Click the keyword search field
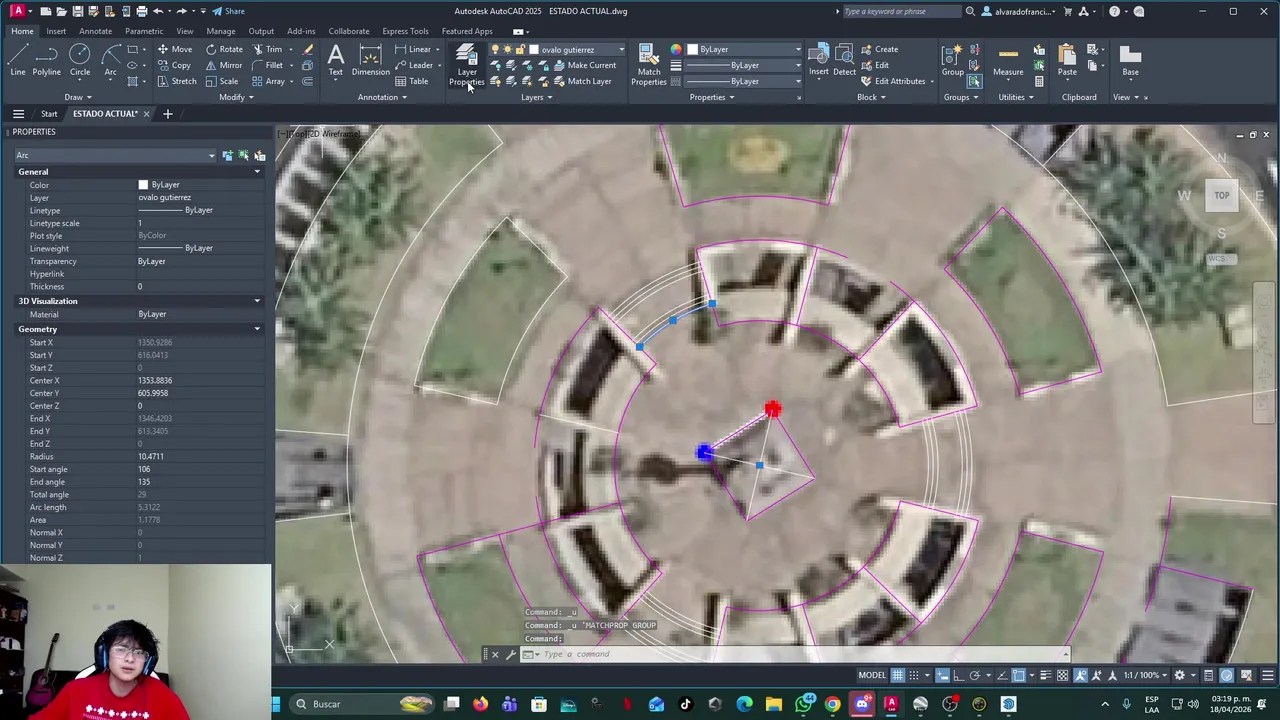 click(x=902, y=11)
